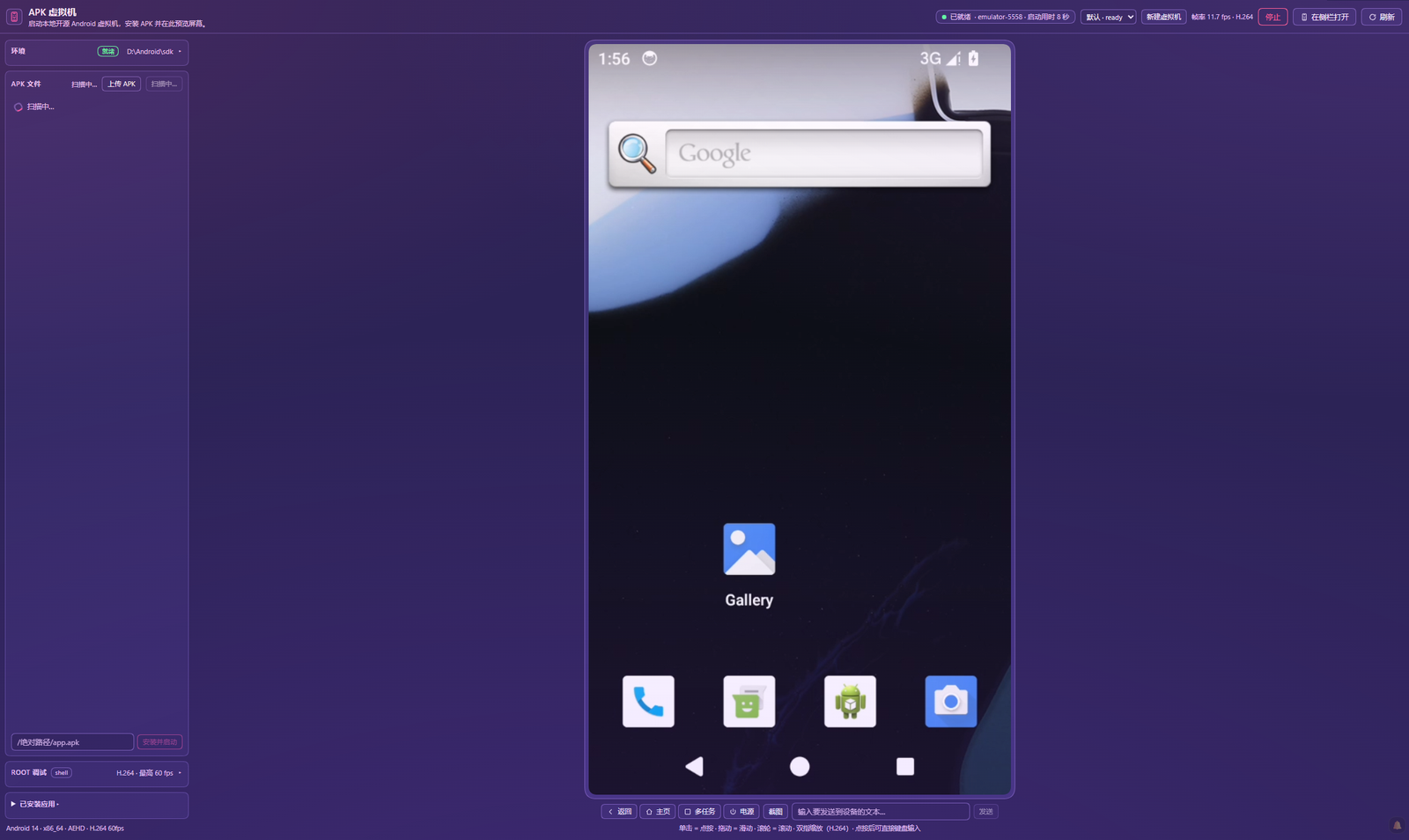Click the circular status icon beside 1:56
This screenshot has height=840, width=1409.
pos(650,58)
